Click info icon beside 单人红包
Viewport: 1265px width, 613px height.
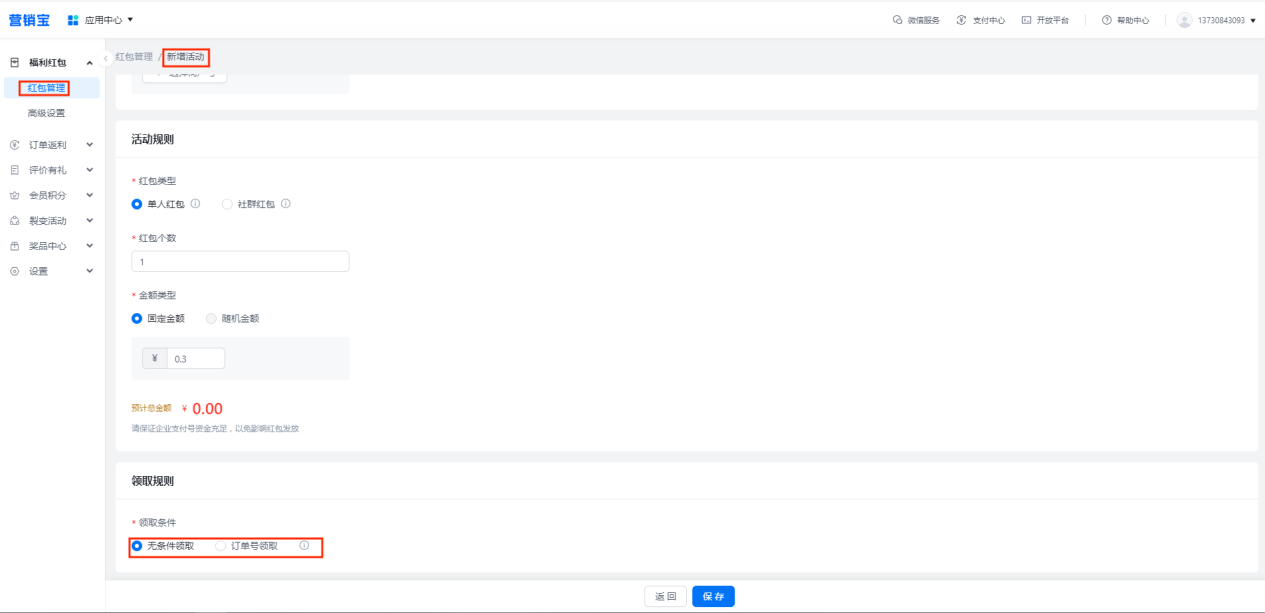click(195, 204)
